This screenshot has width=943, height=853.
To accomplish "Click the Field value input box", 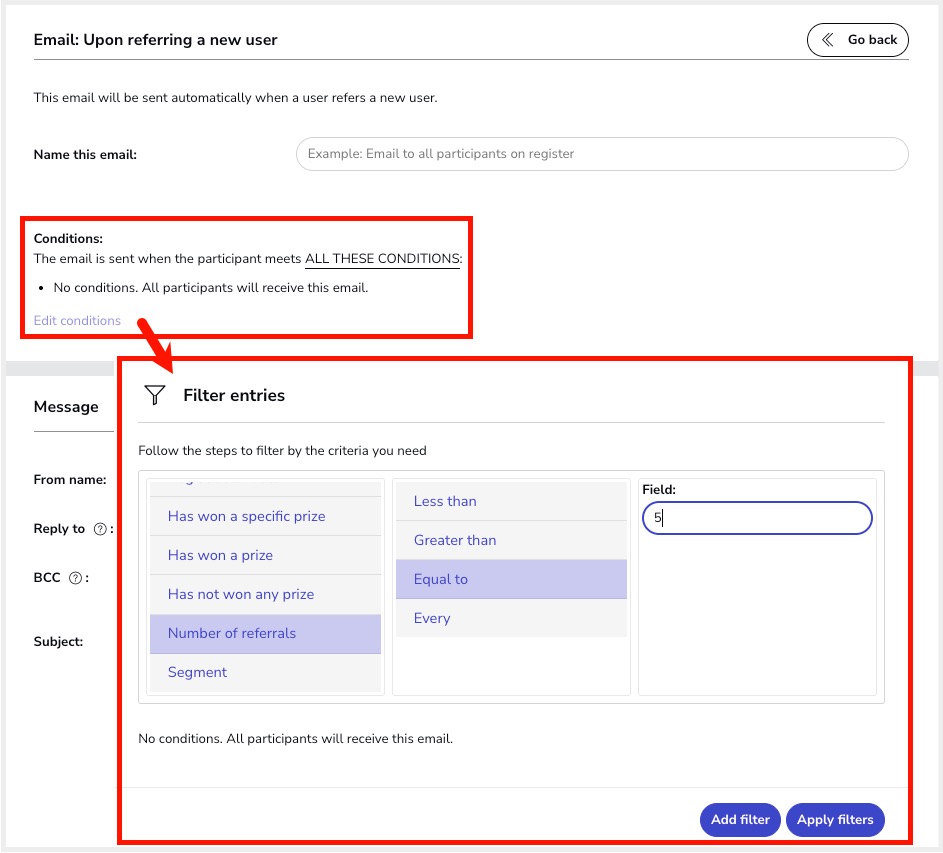I will [757, 518].
